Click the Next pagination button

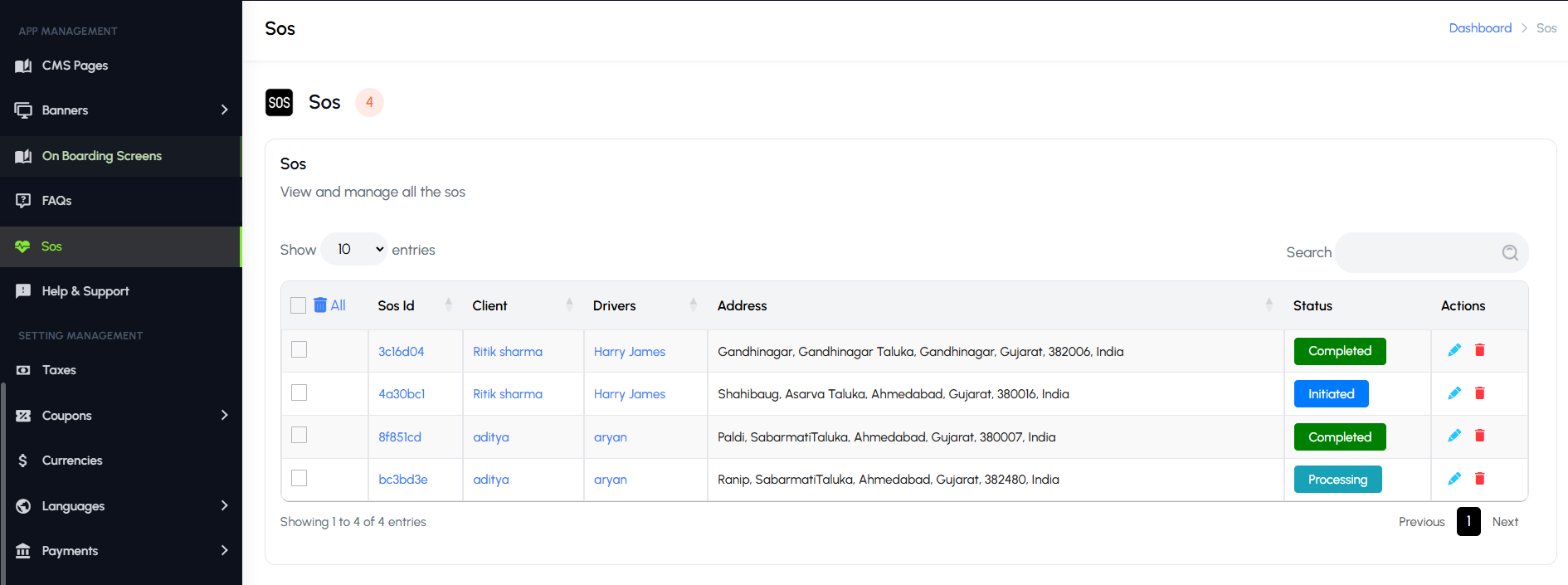click(x=1504, y=522)
